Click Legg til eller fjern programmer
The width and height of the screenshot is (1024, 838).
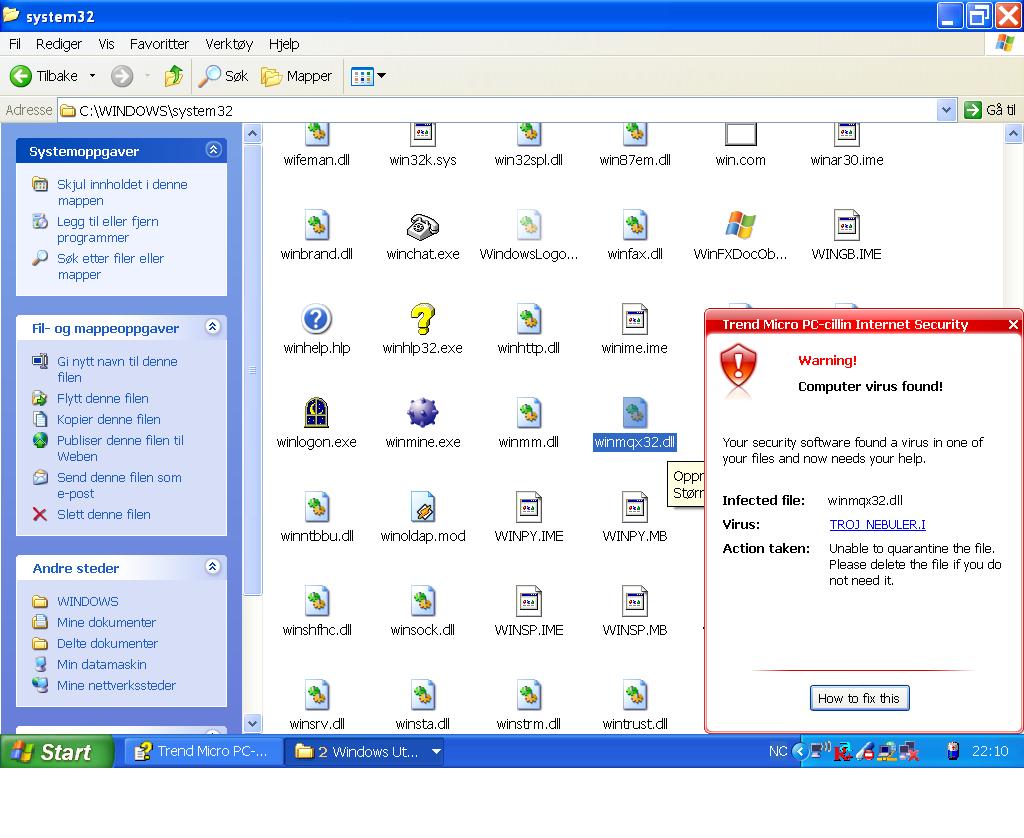pos(107,229)
